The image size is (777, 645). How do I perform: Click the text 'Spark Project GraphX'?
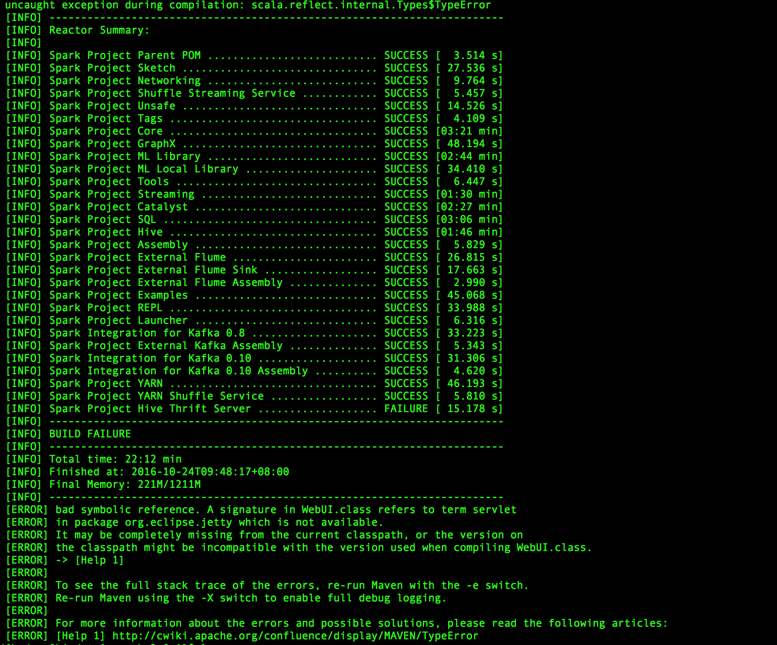tap(112, 144)
